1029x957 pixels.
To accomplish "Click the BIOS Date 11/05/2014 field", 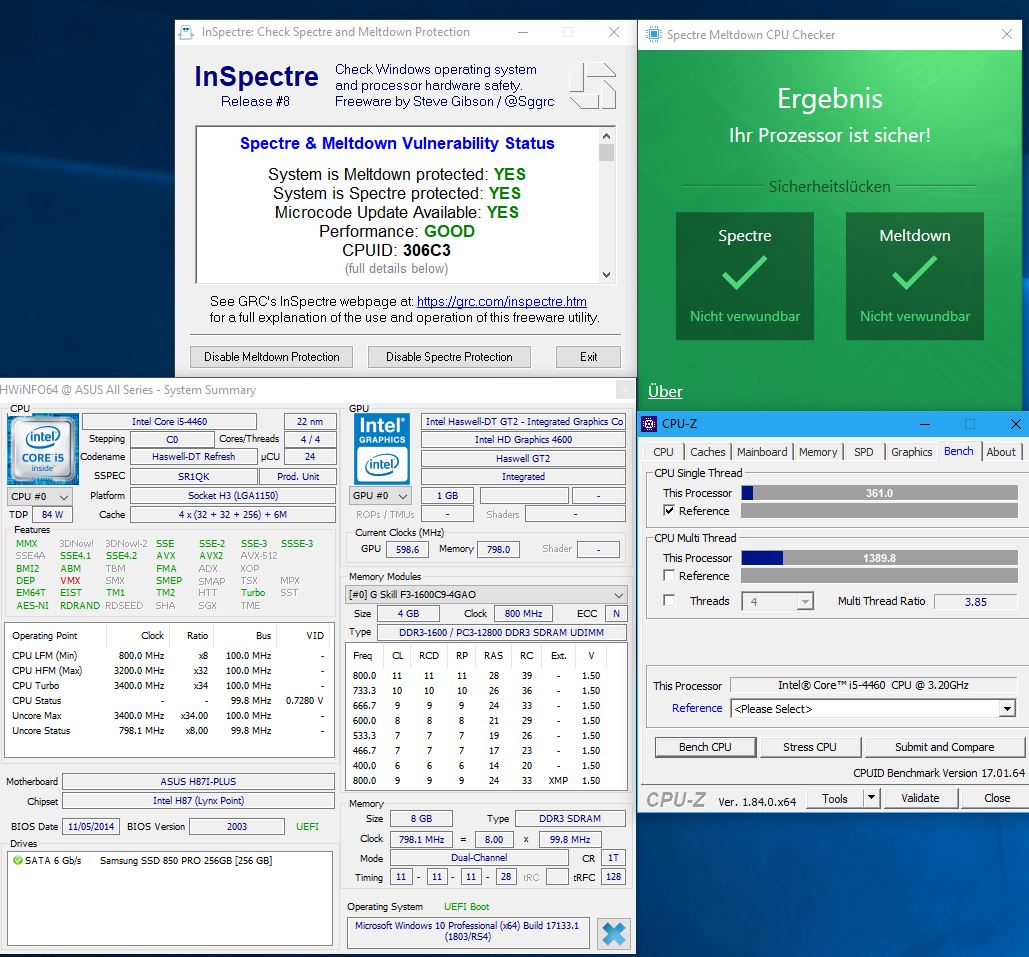I will click(x=91, y=826).
